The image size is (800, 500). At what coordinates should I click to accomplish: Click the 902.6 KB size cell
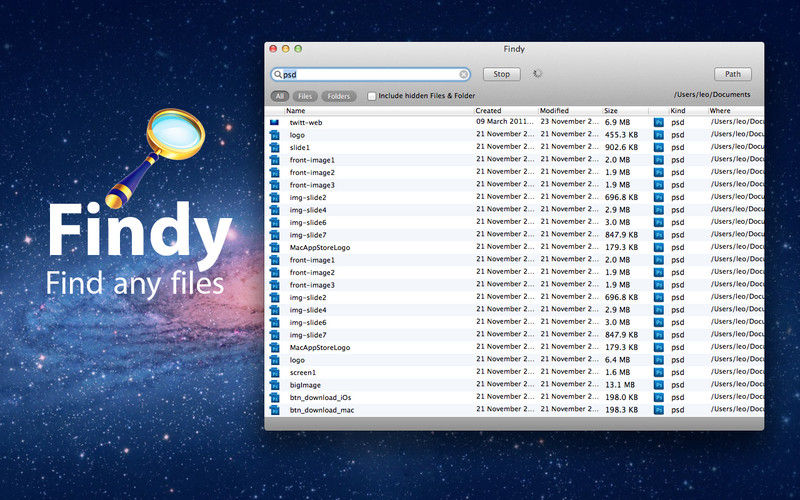click(621, 147)
